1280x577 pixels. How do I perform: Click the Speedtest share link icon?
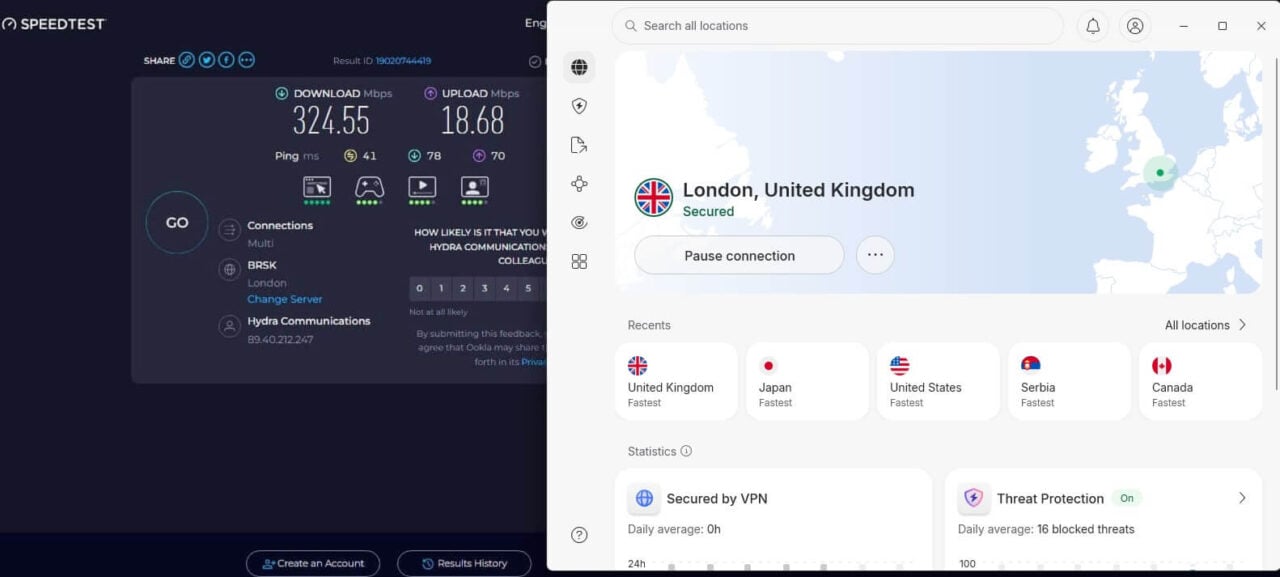[x=186, y=60]
